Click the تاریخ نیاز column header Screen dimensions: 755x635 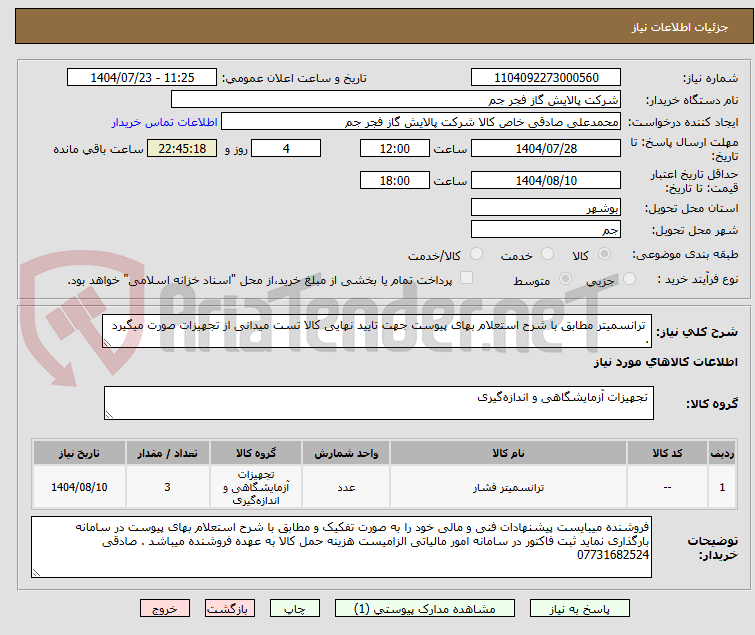(79, 453)
